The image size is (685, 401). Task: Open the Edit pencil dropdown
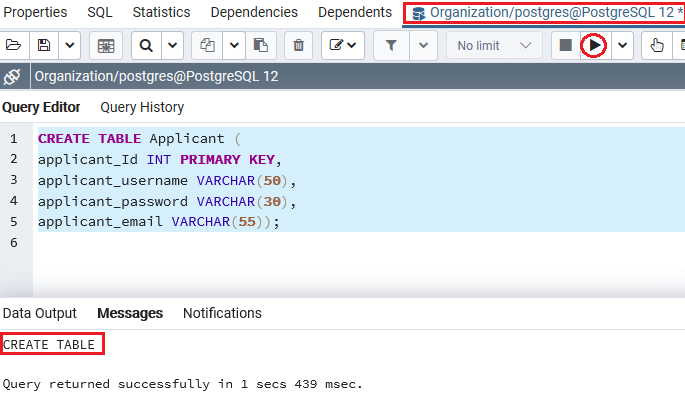coord(343,45)
